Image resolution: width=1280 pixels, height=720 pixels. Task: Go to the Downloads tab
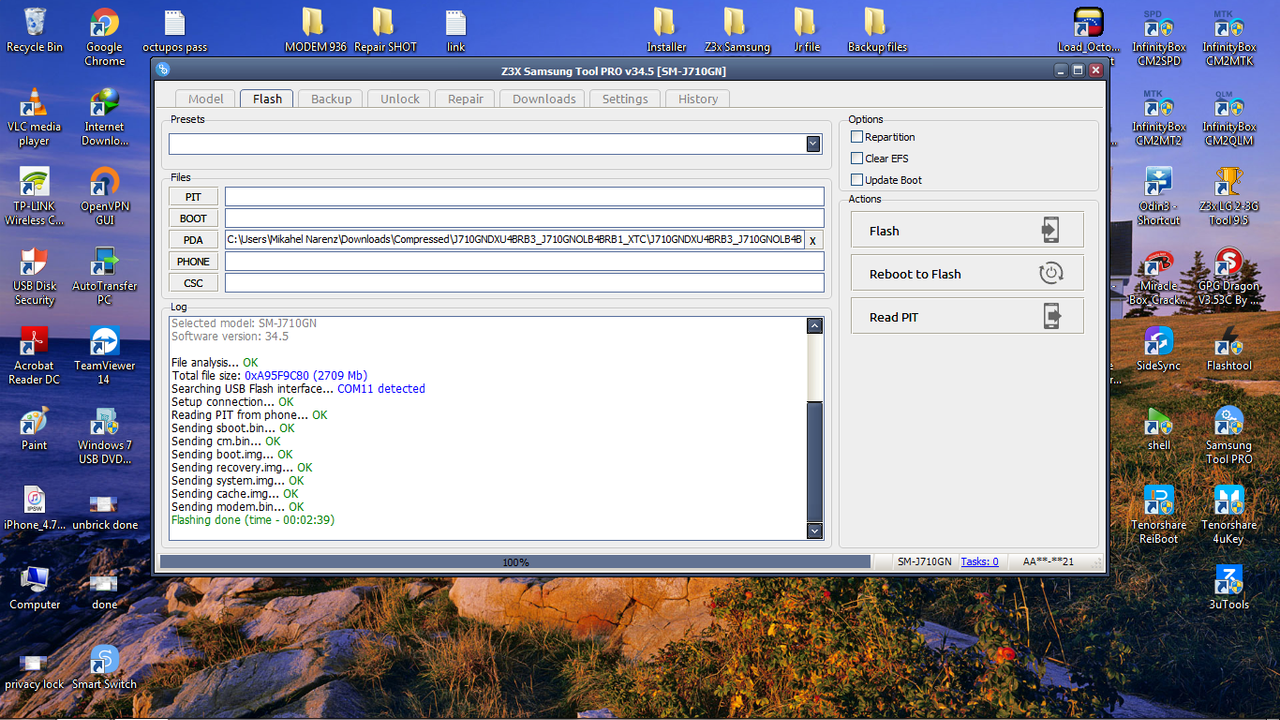pos(544,99)
